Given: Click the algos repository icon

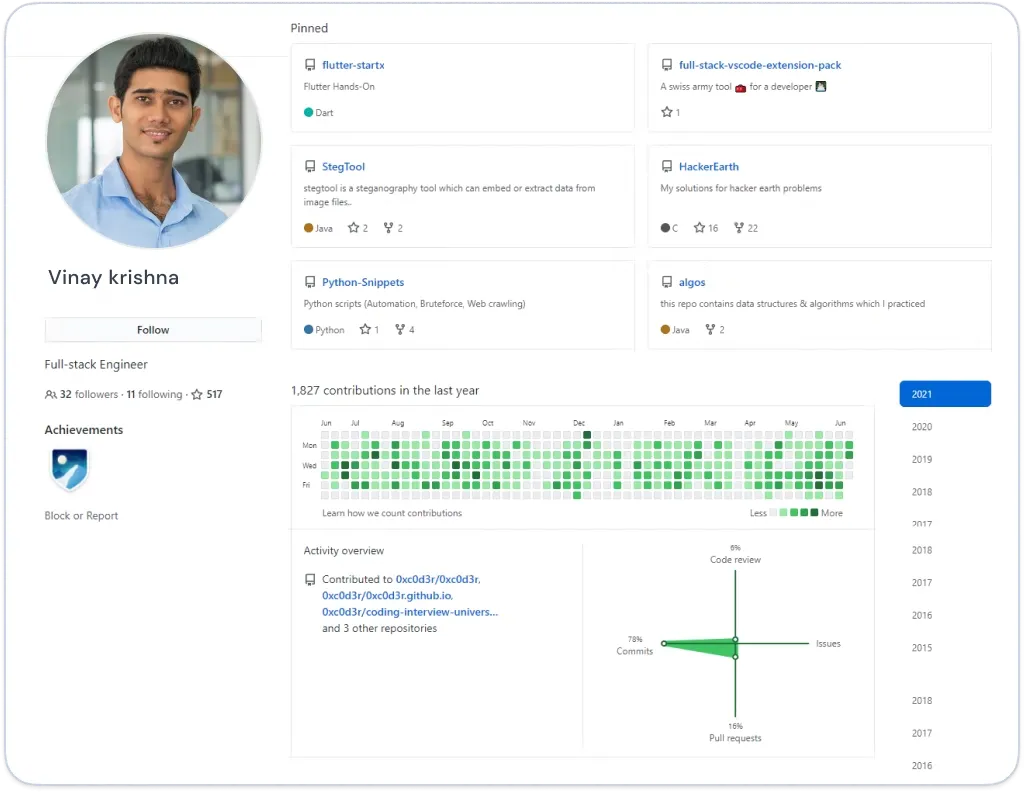Looking at the screenshot, I should click(666, 282).
